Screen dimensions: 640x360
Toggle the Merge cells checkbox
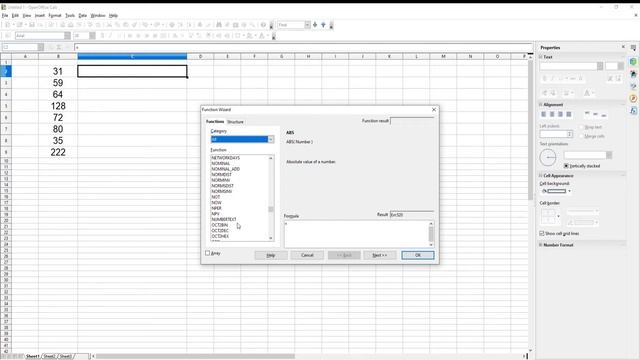582,136
